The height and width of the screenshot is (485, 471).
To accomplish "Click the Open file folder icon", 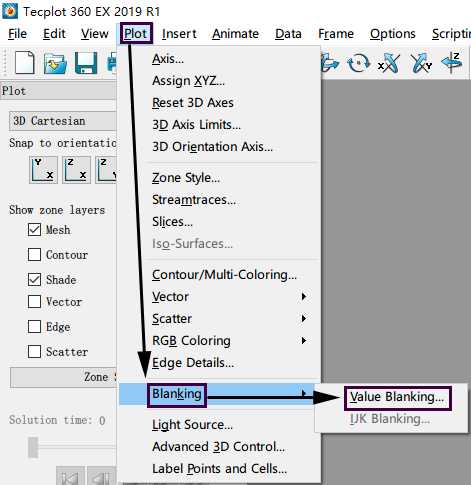I will pyautogui.click(x=55, y=63).
